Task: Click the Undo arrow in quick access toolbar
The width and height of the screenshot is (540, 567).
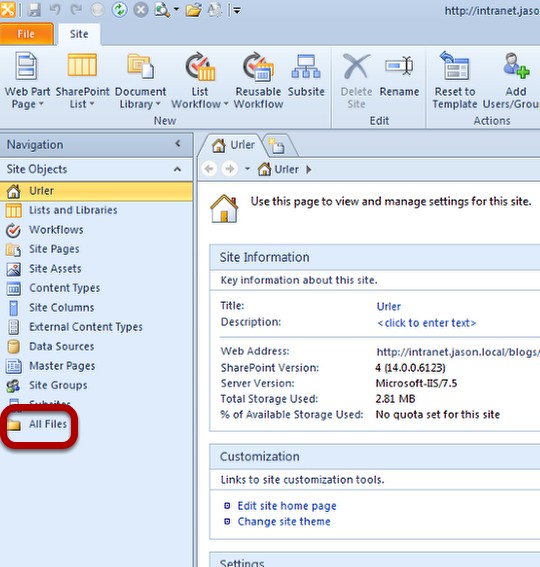Action: point(55,10)
